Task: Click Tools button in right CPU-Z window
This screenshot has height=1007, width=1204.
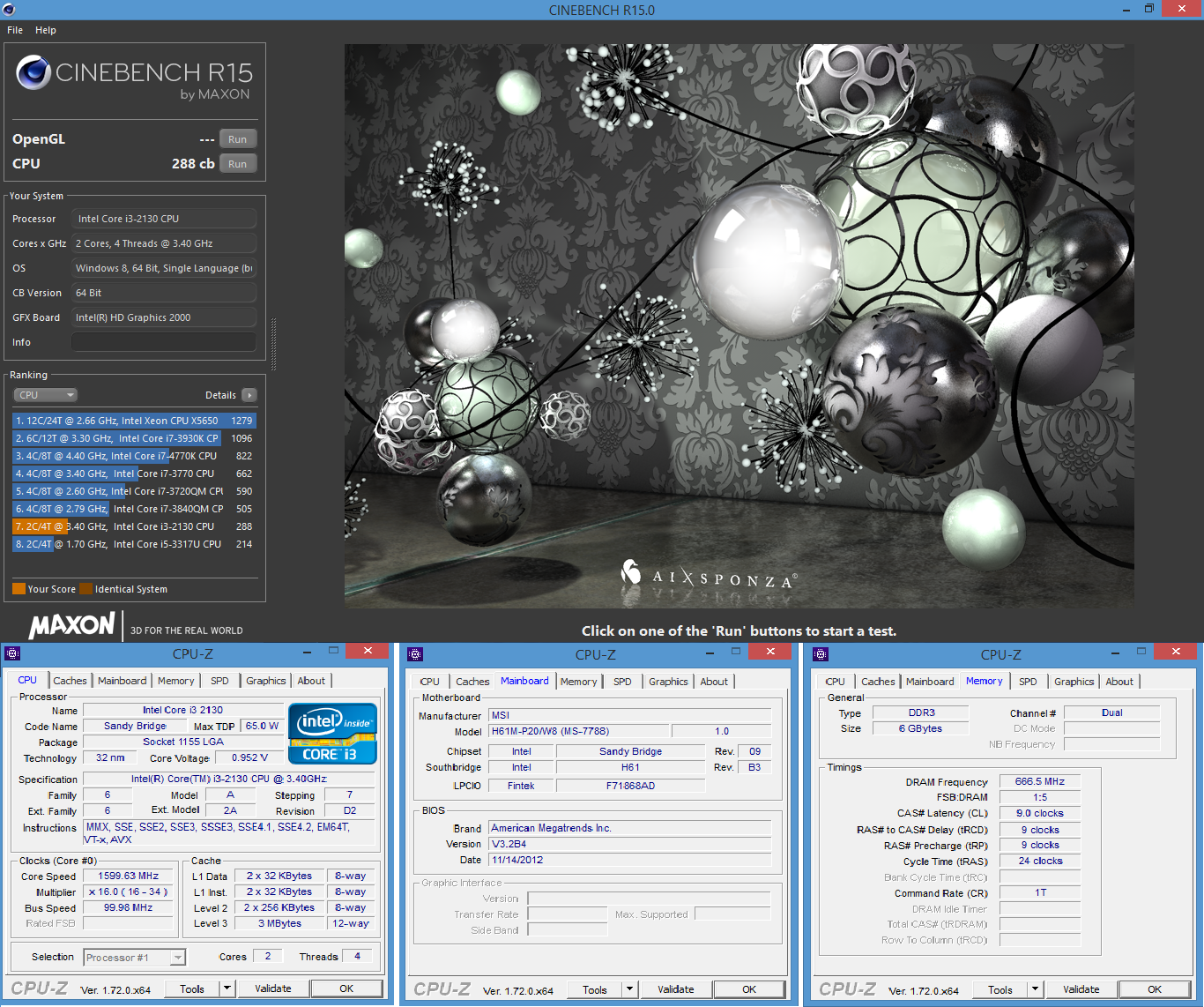Action: [1000, 989]
